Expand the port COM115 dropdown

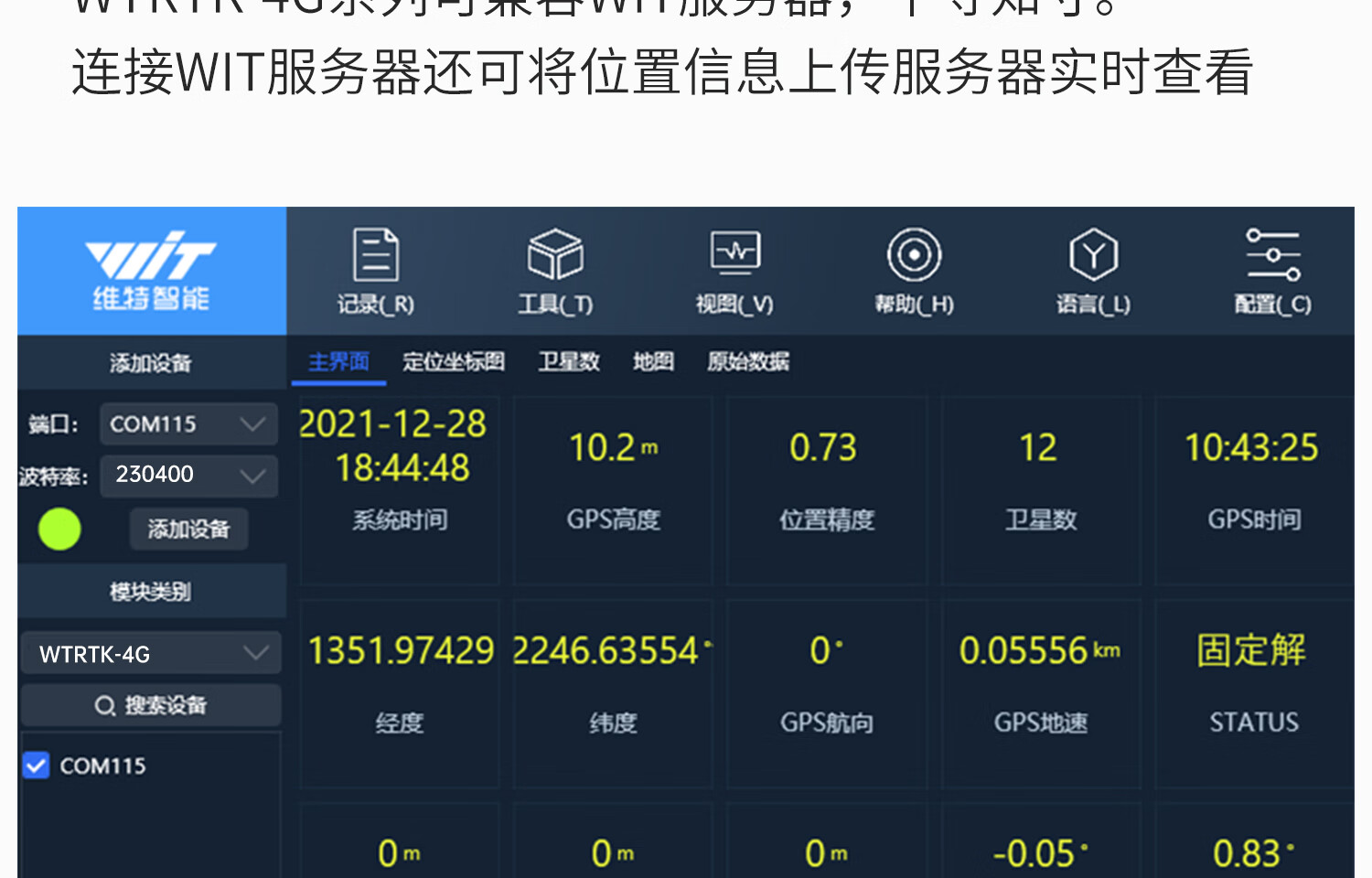[x=188, y=424]
